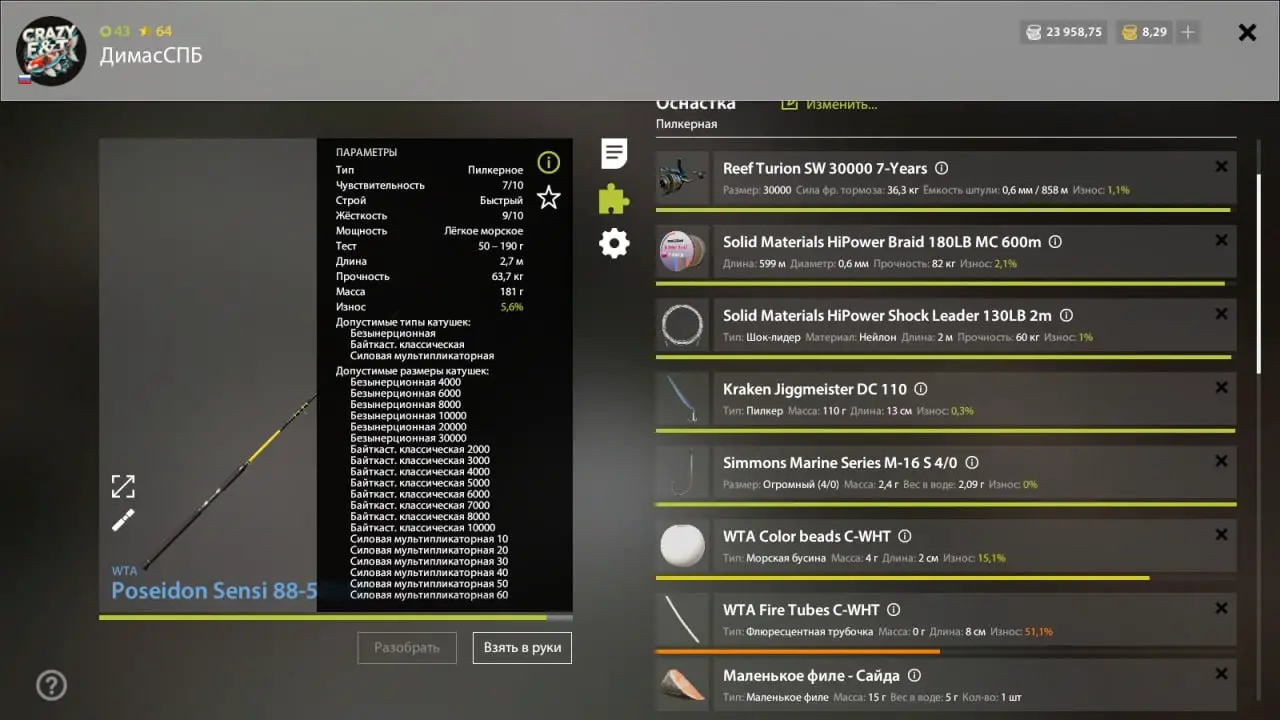Select WTA Fire Tubes thumbnail
Image resolution: width=1280 pixels, height=720 pixels.
683,619
